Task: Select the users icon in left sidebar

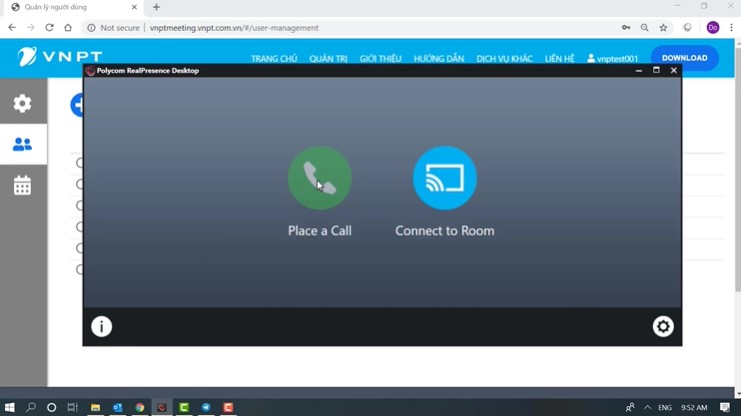Action: tap(22, 145)
